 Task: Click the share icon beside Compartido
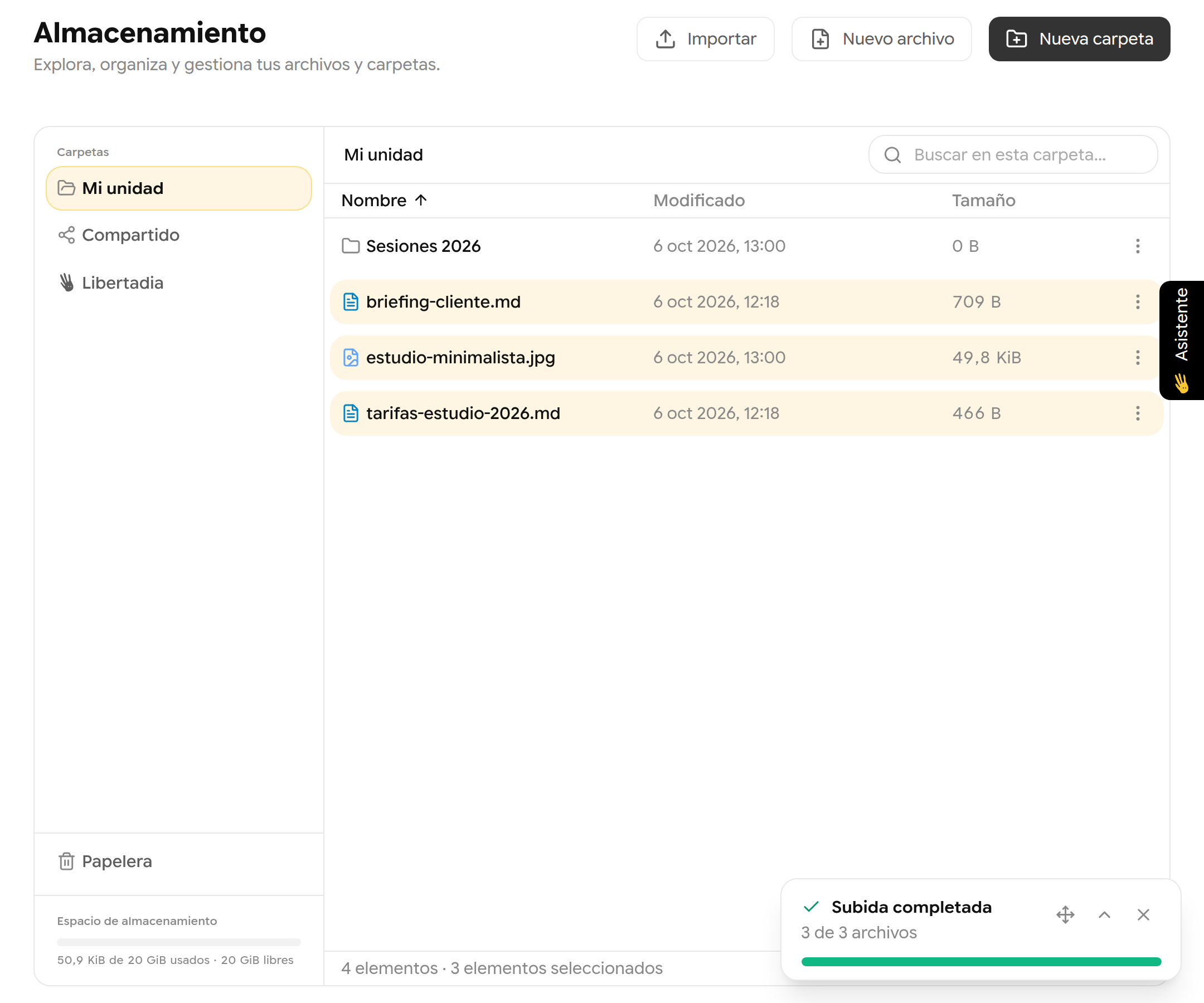coord(66,235)
